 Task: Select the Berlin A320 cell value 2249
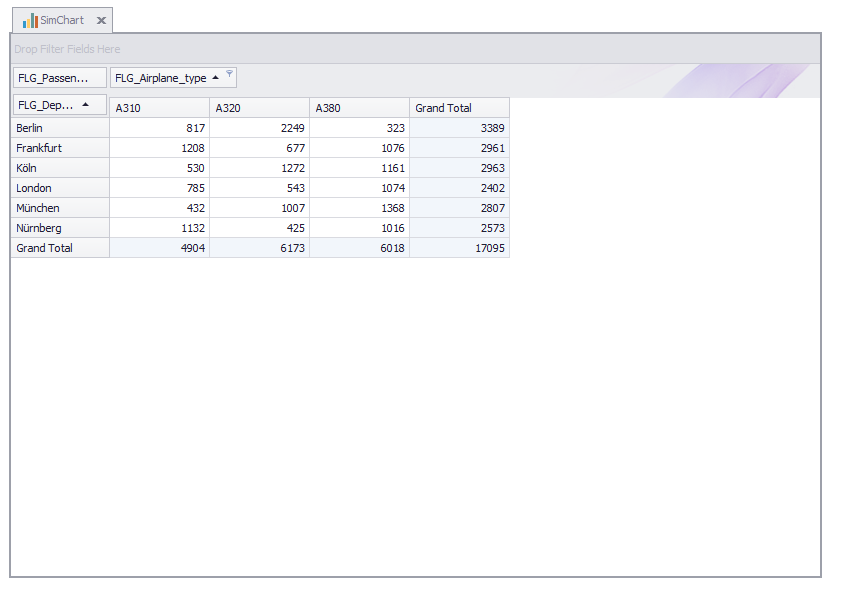[x=259, y=128]
